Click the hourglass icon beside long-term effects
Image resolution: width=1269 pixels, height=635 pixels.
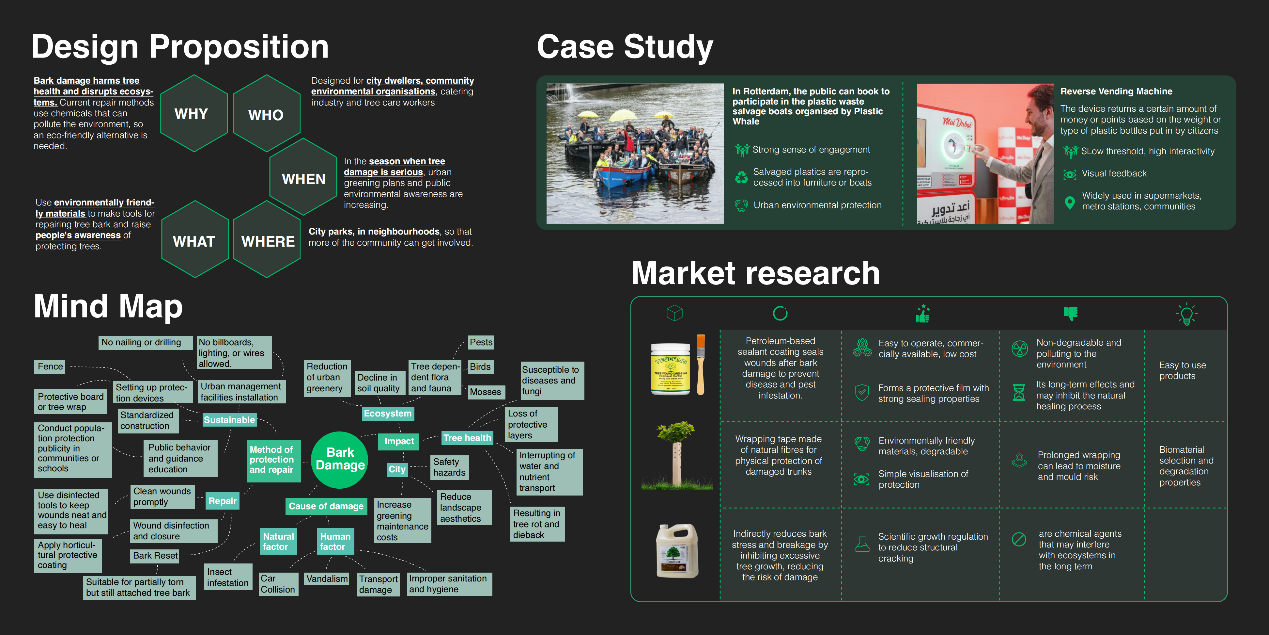1018,394
